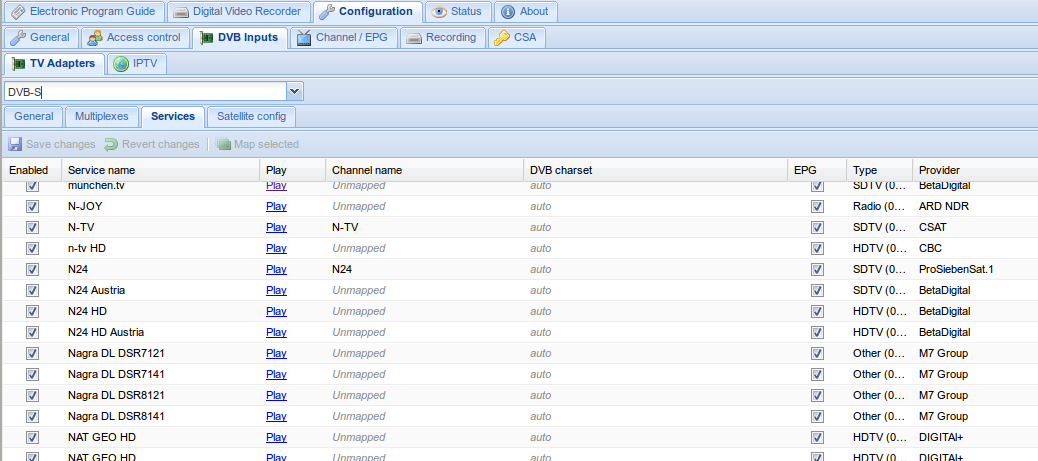Viewport: 1038px width, 461px height.
Task: Toggle Enabled checkbox for N24
Action: (x=32, y=270)
